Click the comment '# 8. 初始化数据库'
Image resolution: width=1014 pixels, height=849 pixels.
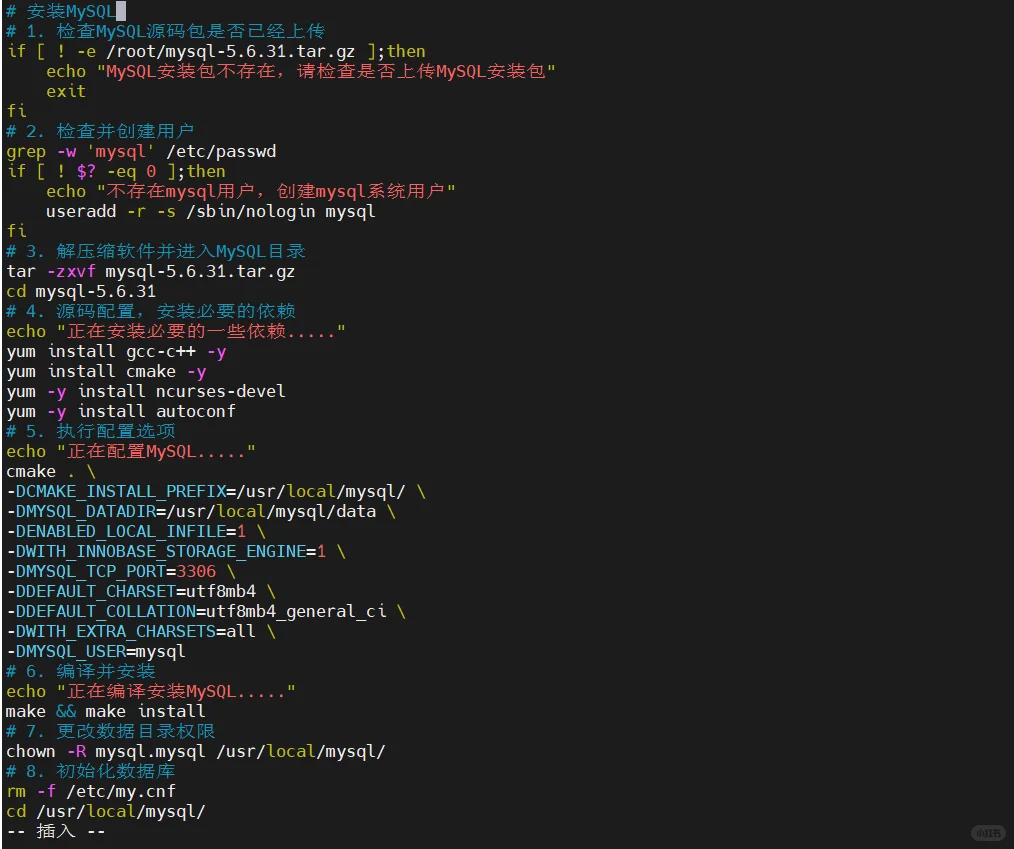coord(91,772)
